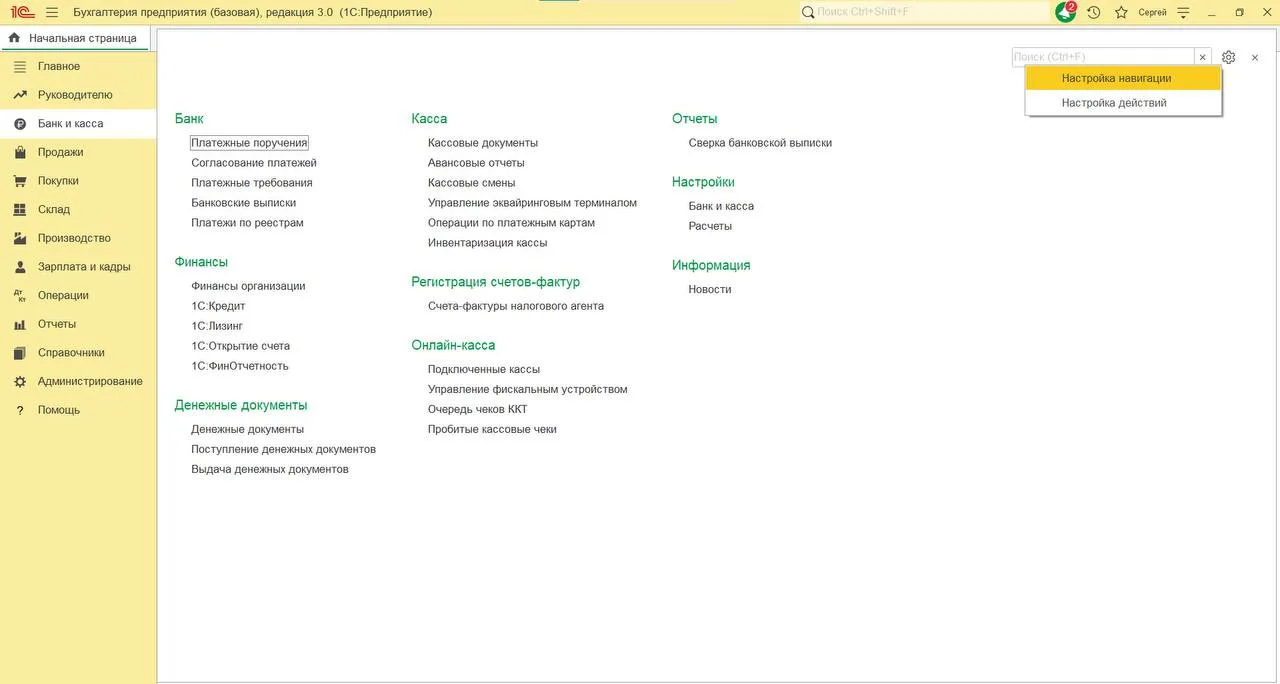
Task: Open notifications icon with badge 2
Action: point(1066,12)
